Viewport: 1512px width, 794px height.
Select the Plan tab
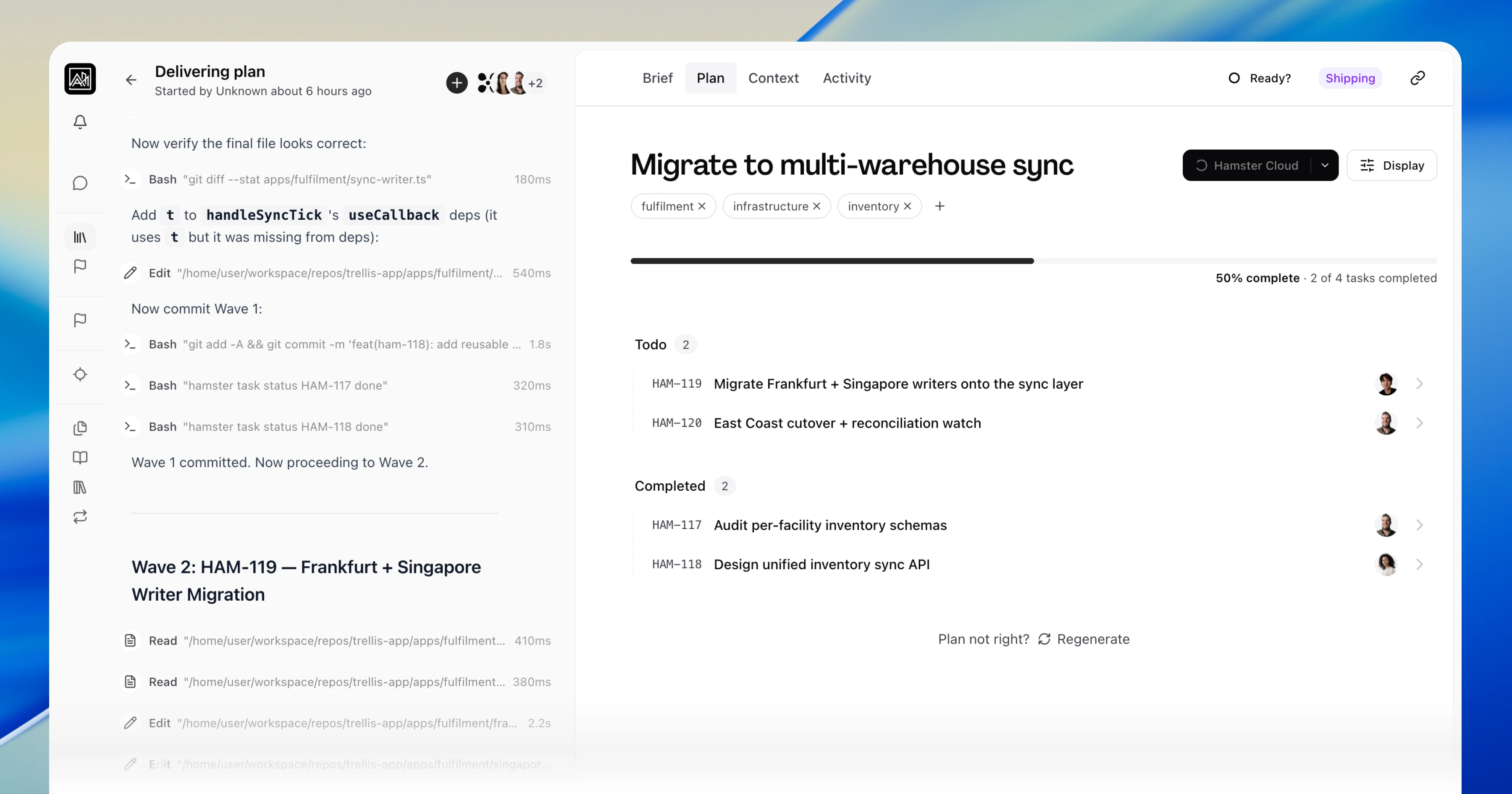point(710,78)
